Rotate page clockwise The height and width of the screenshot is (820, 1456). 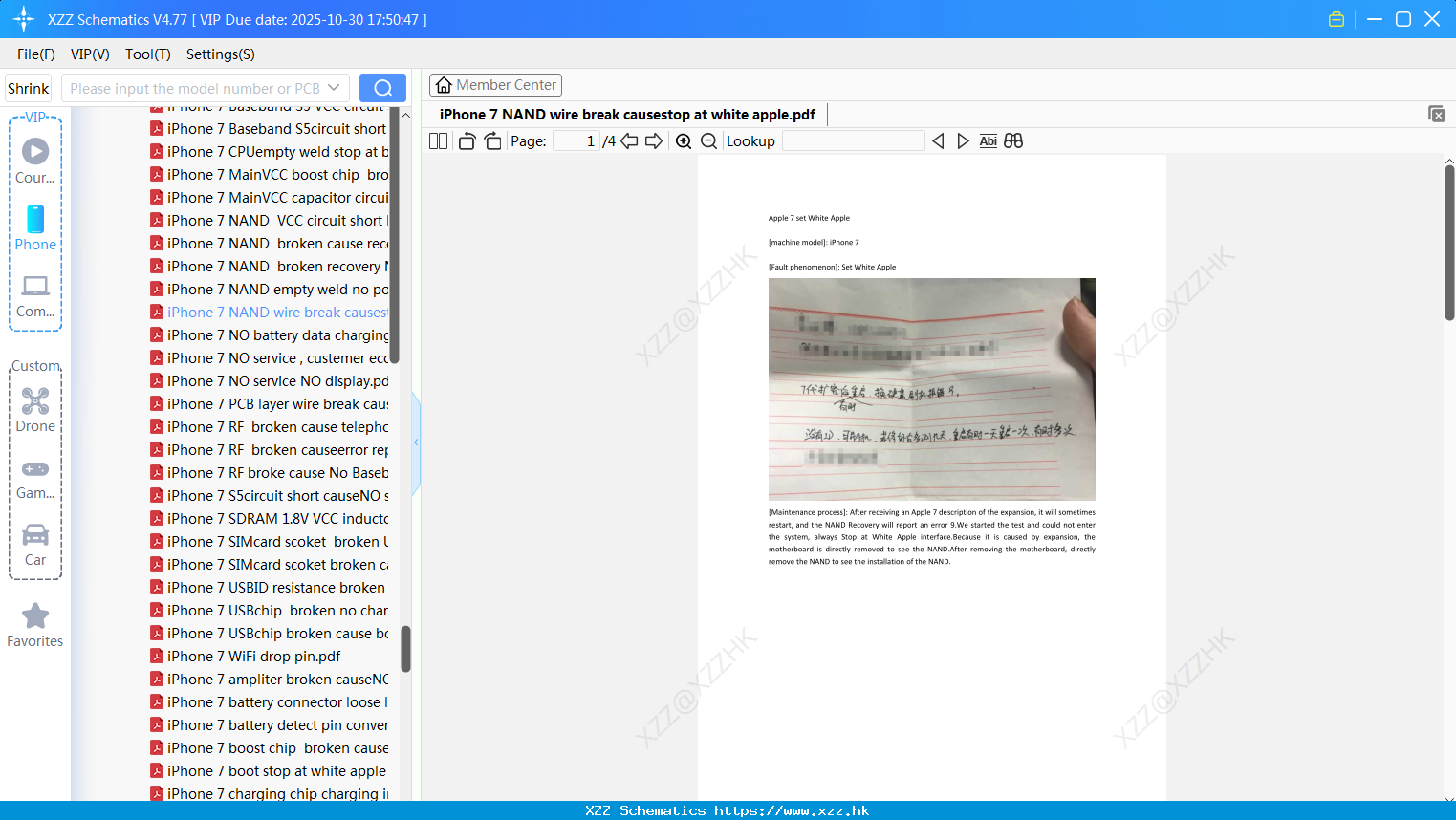[492, 141]
